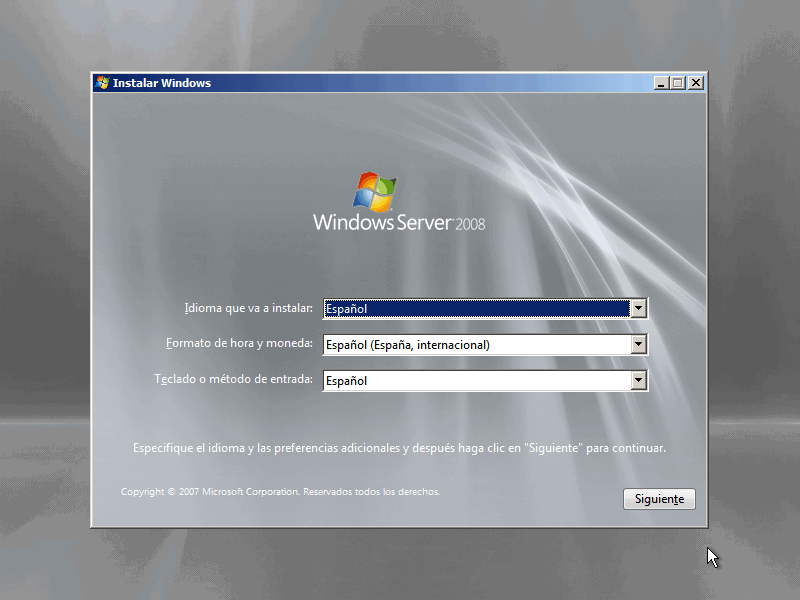Image resolution: width=800 pixels, height=600 pixels.
Task: Minimize the Instalar Windows window
Action: tap(661, 83)
